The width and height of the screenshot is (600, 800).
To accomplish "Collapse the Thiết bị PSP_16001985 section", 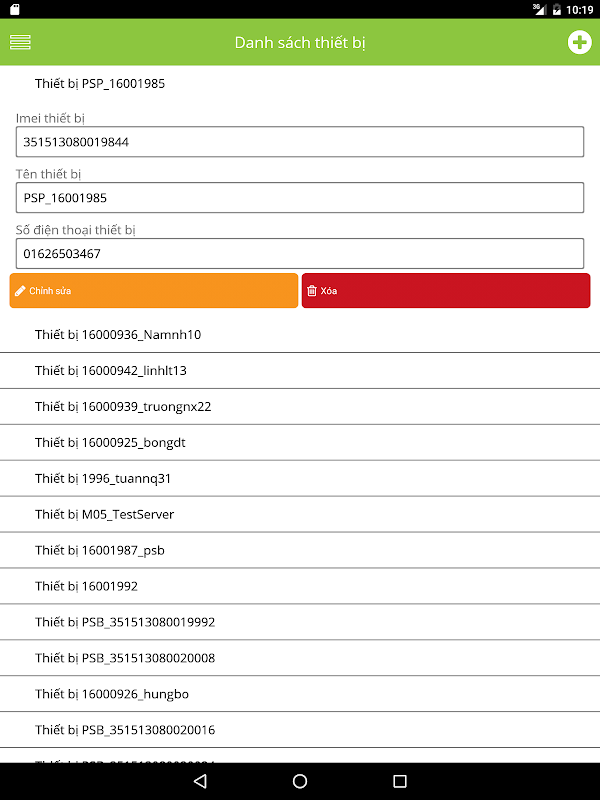I will tap(300, 83).
